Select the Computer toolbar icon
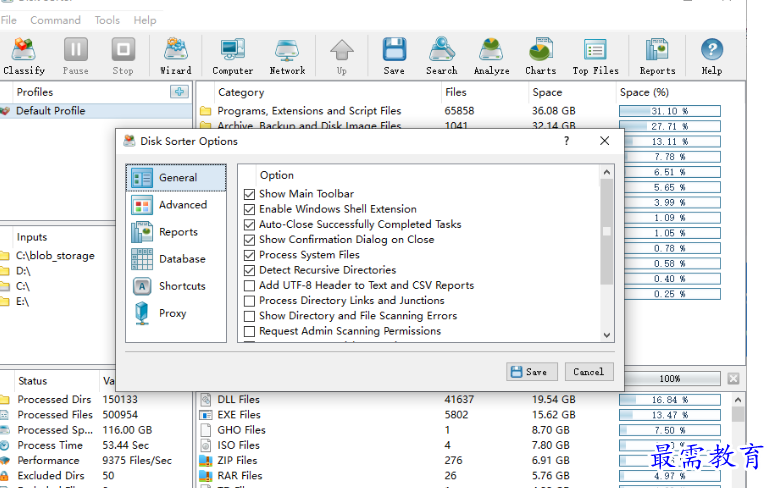 pos(232,56)
